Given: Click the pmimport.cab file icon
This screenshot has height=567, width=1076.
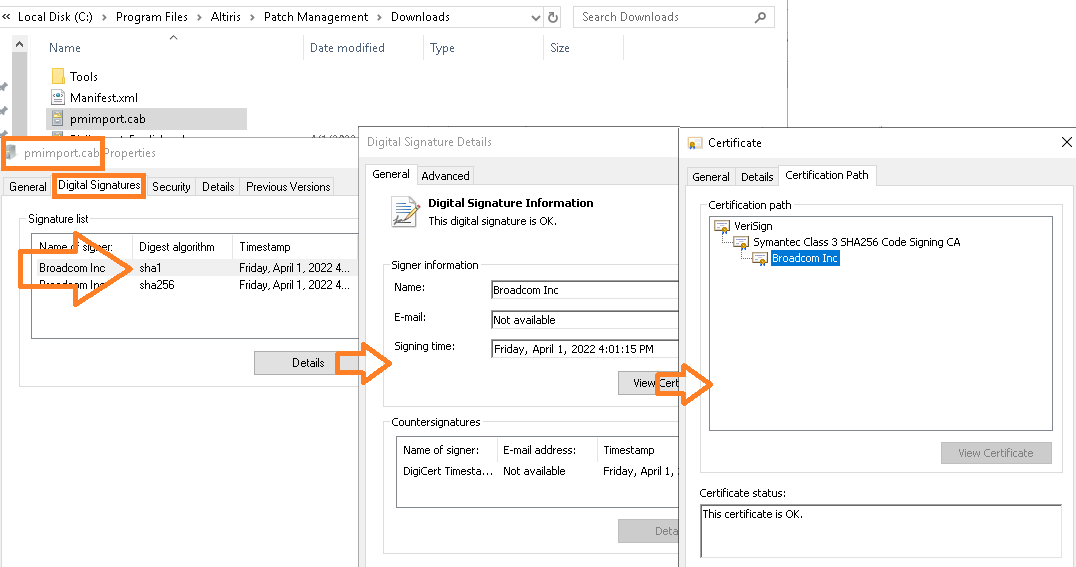Looking at the screenshot, I should pyautogui.click(x=58, y=119).
